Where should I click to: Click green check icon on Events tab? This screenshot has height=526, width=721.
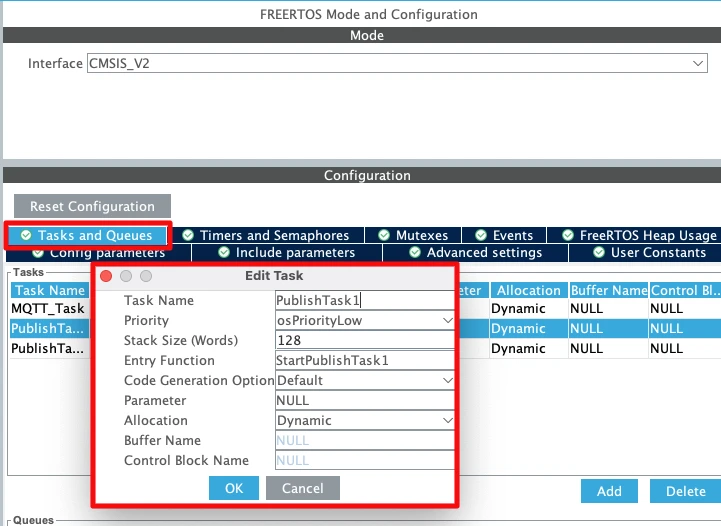click(481, 235)
